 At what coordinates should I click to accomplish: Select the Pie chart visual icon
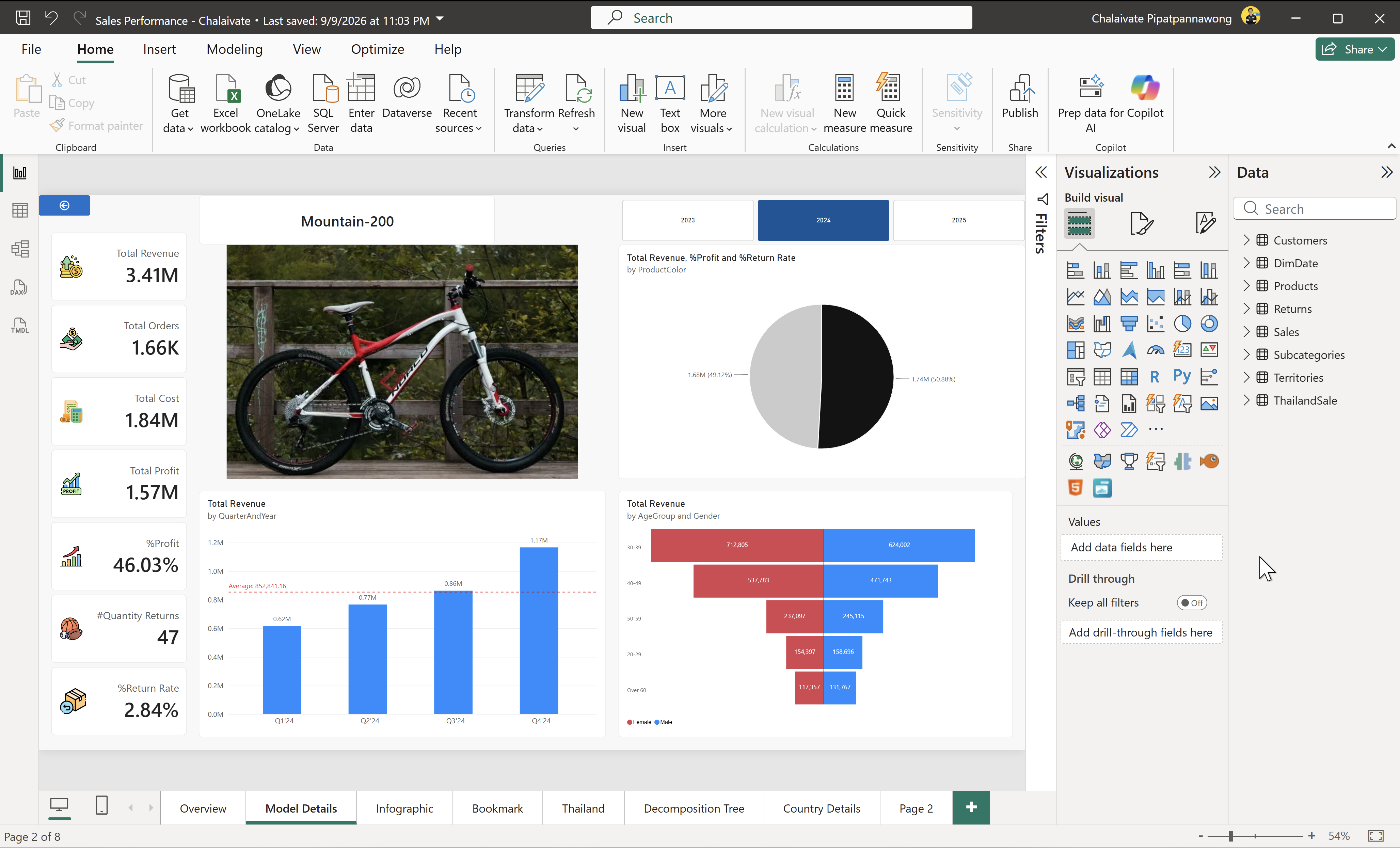[1182, 324]
